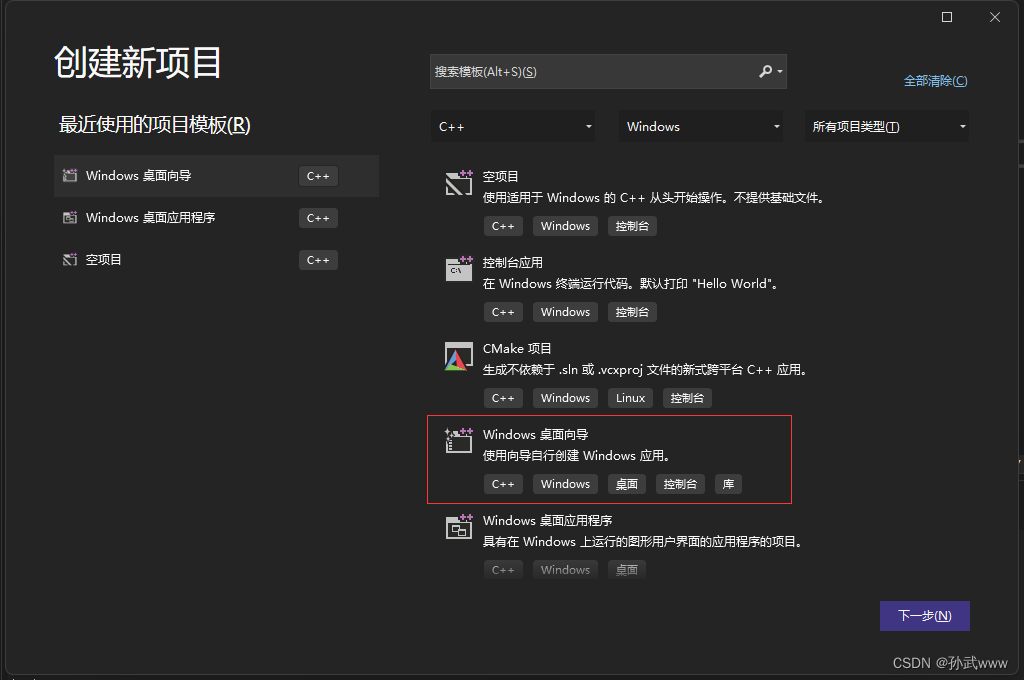Click the description mentioning Hello World
Viewport: 1024px width, 680px height.
630,283
